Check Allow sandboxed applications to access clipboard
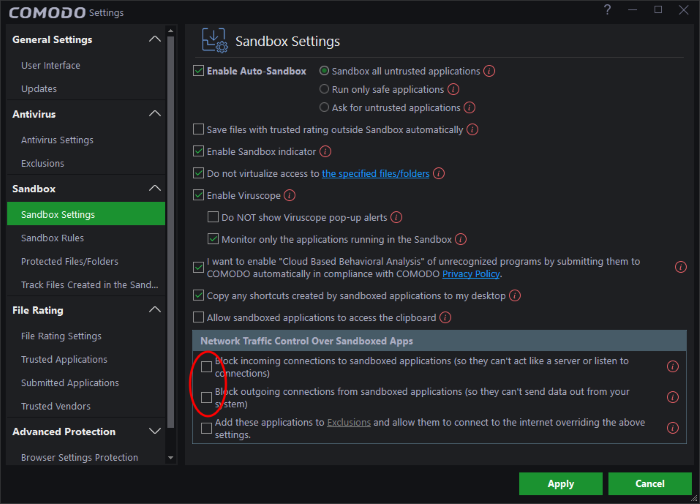The height and width of the screenshot is (504, 700). point(199,317)
